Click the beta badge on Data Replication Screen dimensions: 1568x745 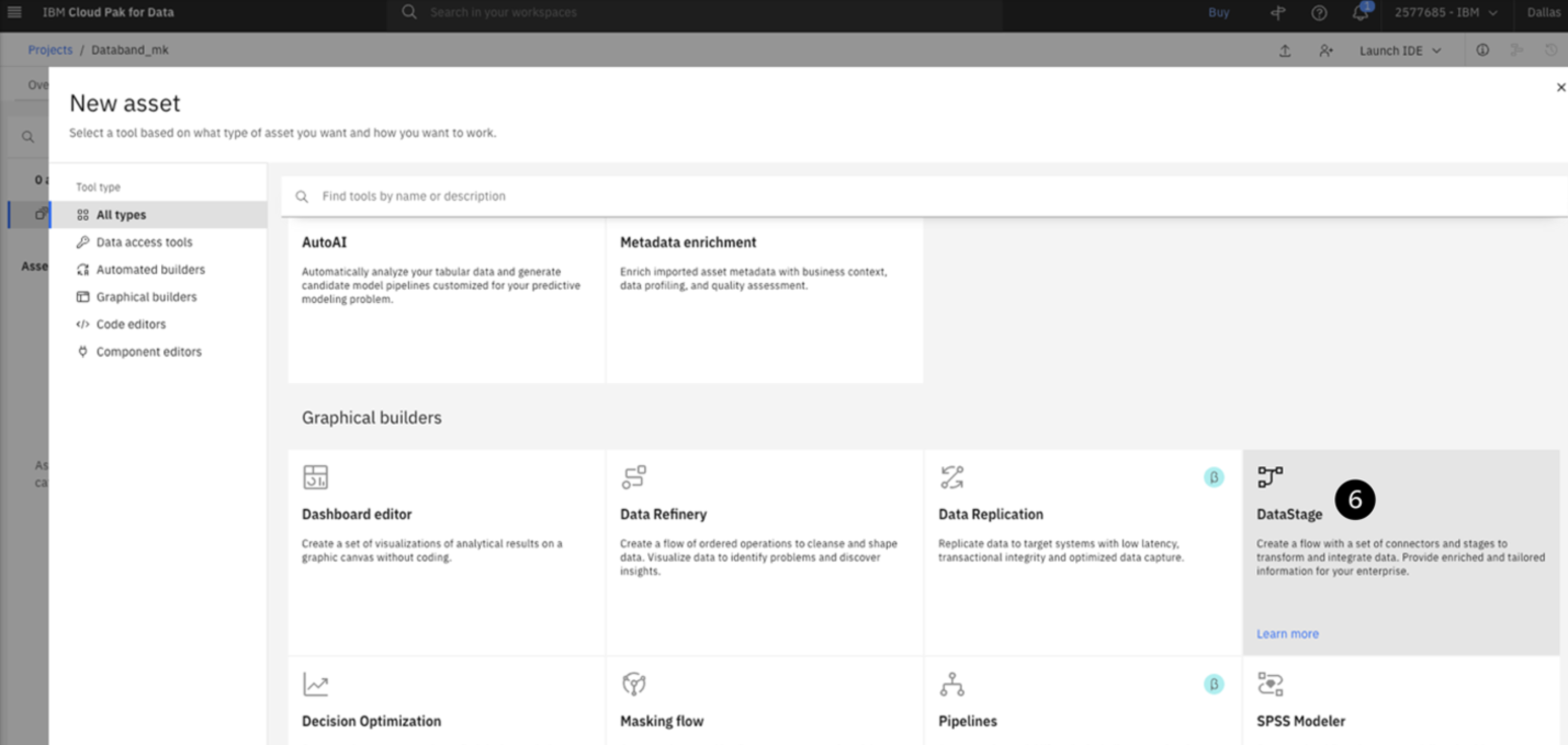[x=1214, y=477]
